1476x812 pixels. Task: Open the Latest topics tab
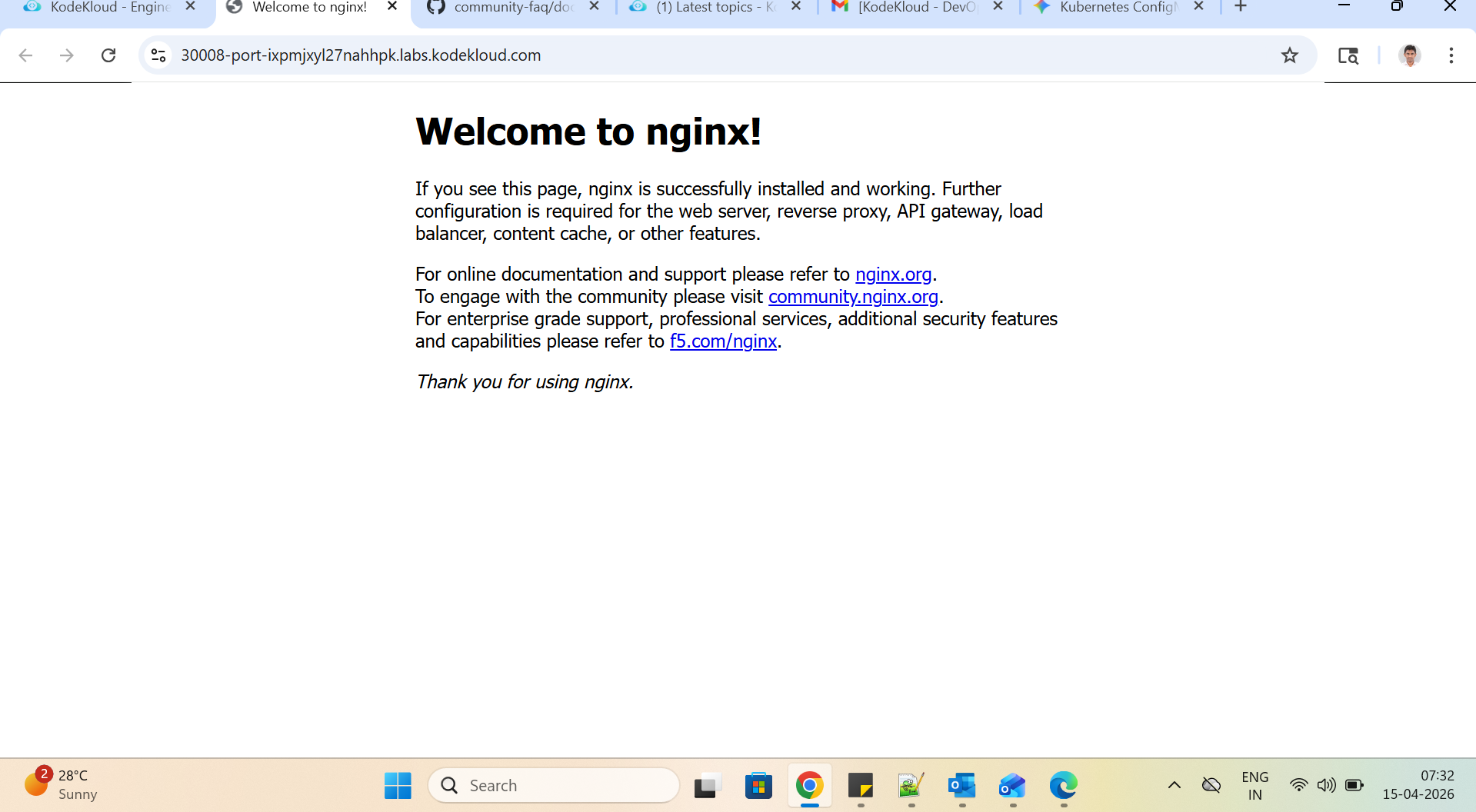click(x=714, y=8)
